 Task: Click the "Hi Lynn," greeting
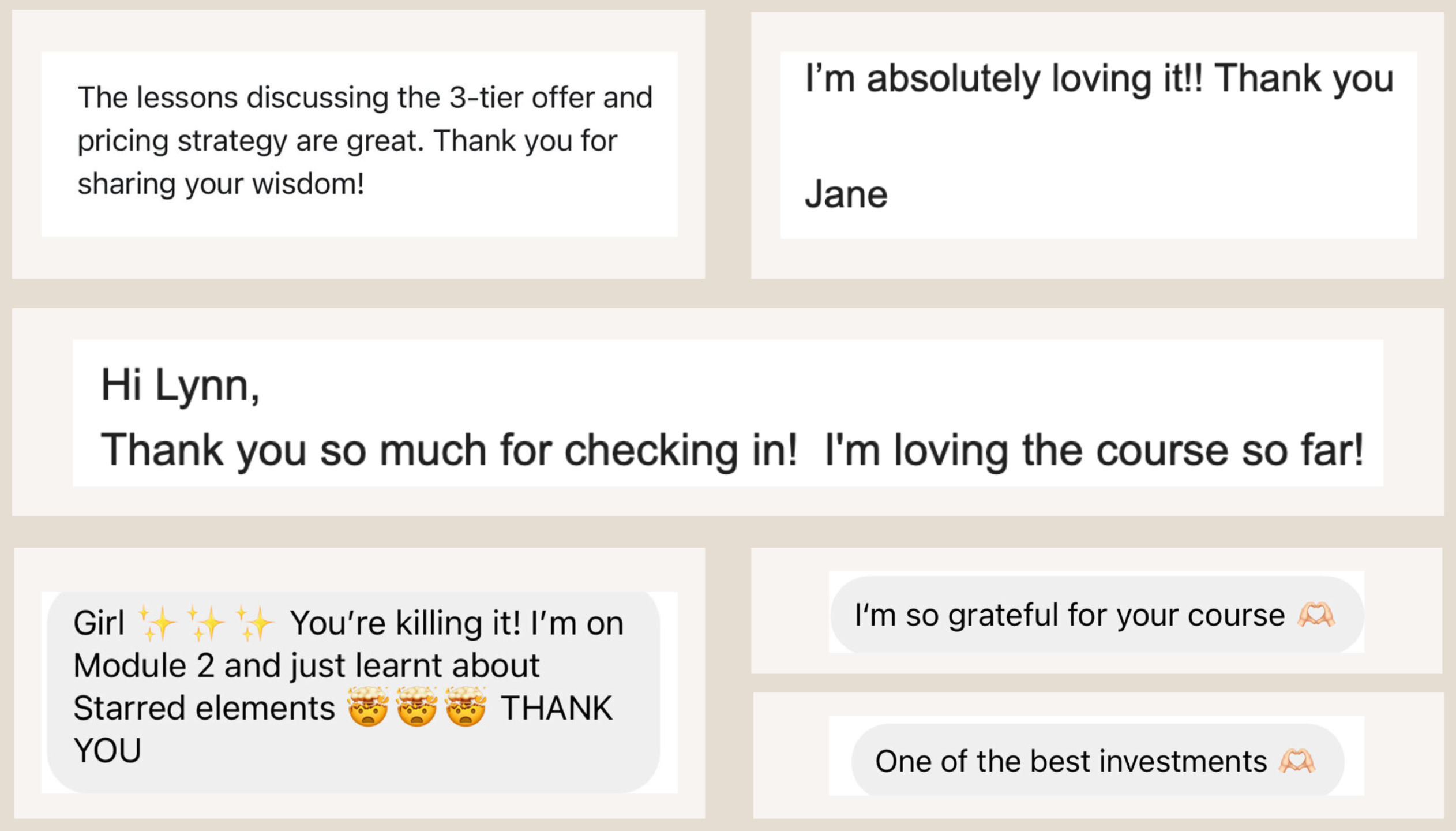180,385
